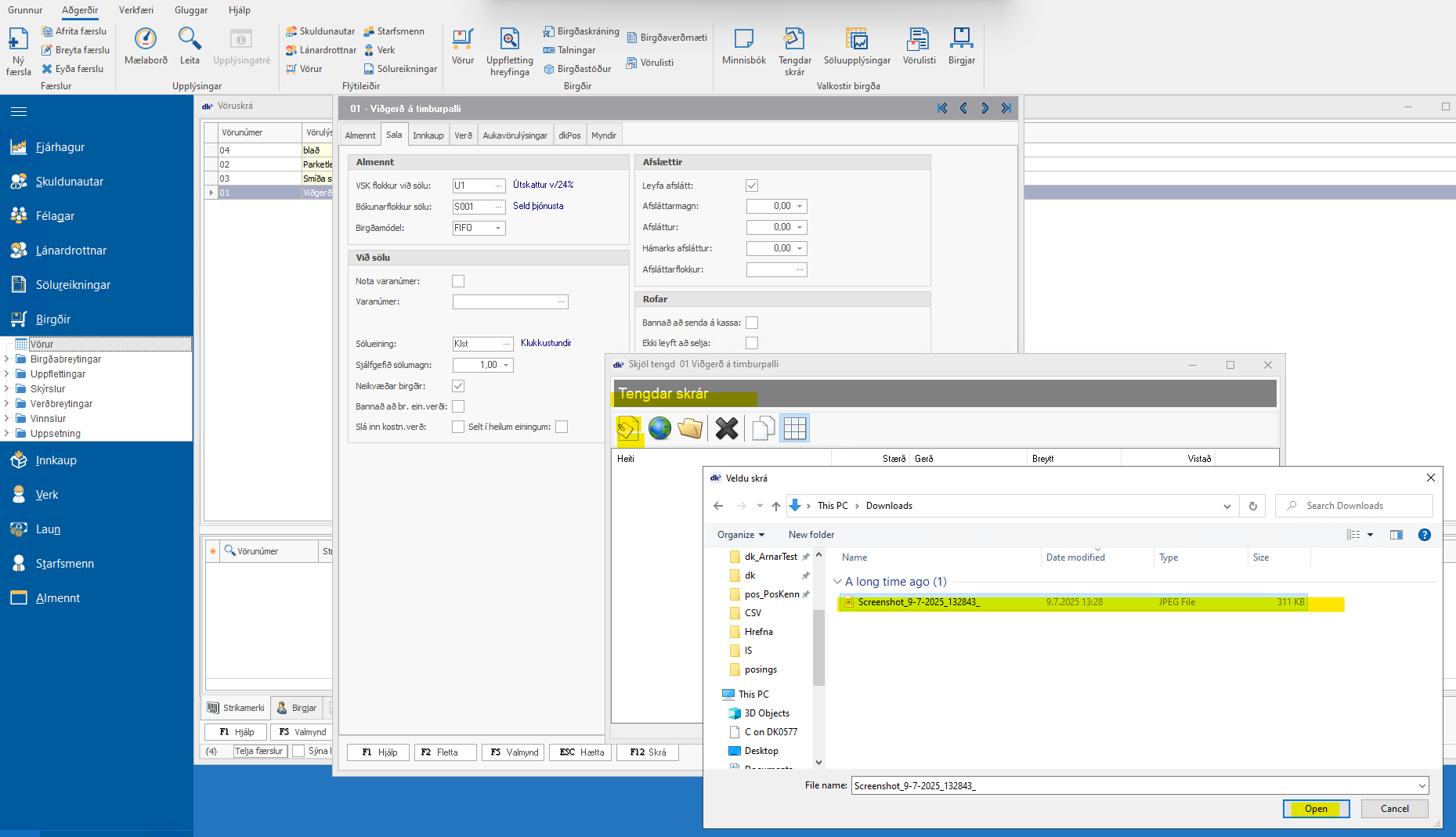Click the black X delete icon
The height and width of the screenshot is (837, 1456).
(726, 428)
